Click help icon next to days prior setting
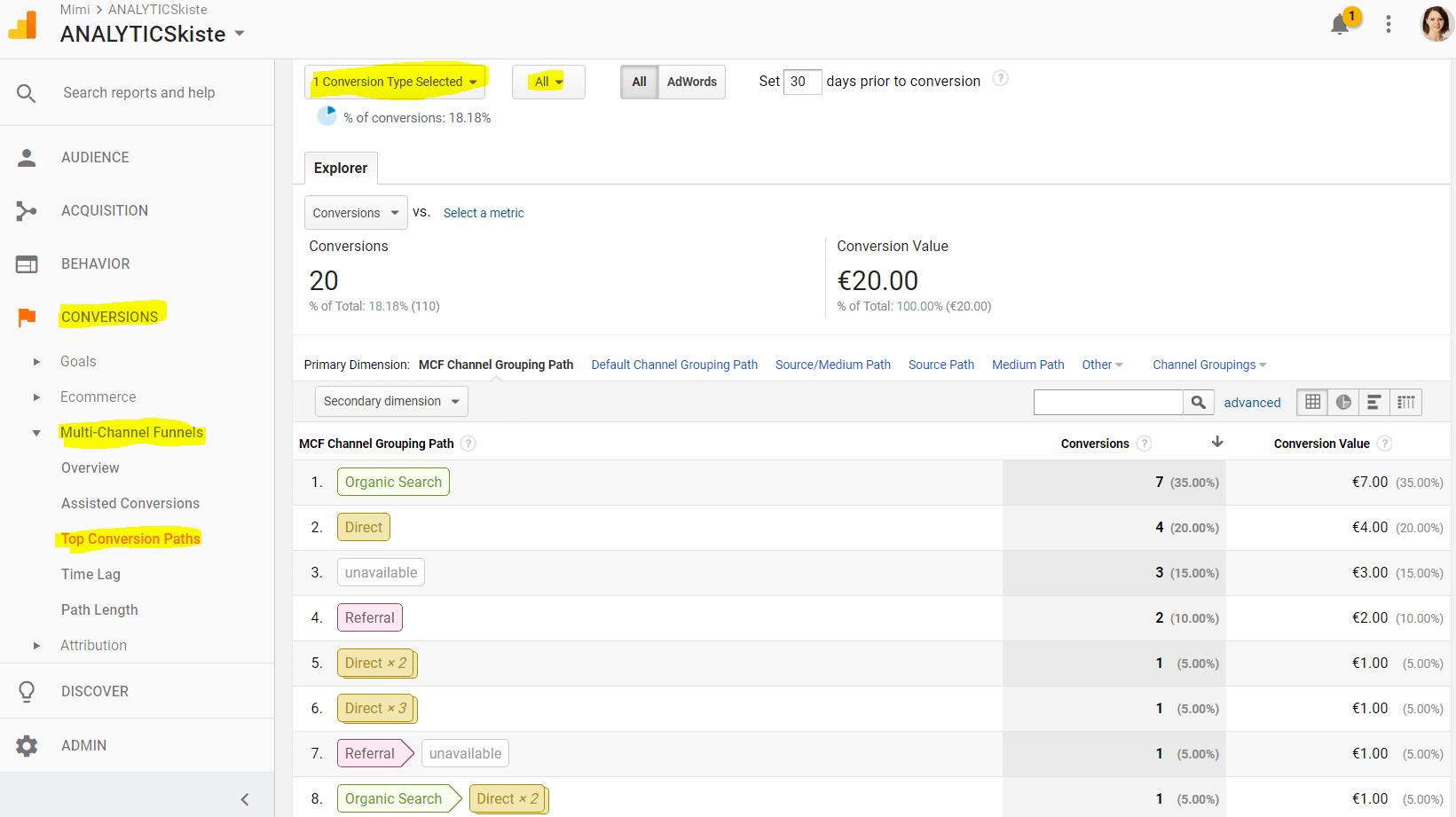This screenshot has width=1456, height=817. (x=1000, y=78)
